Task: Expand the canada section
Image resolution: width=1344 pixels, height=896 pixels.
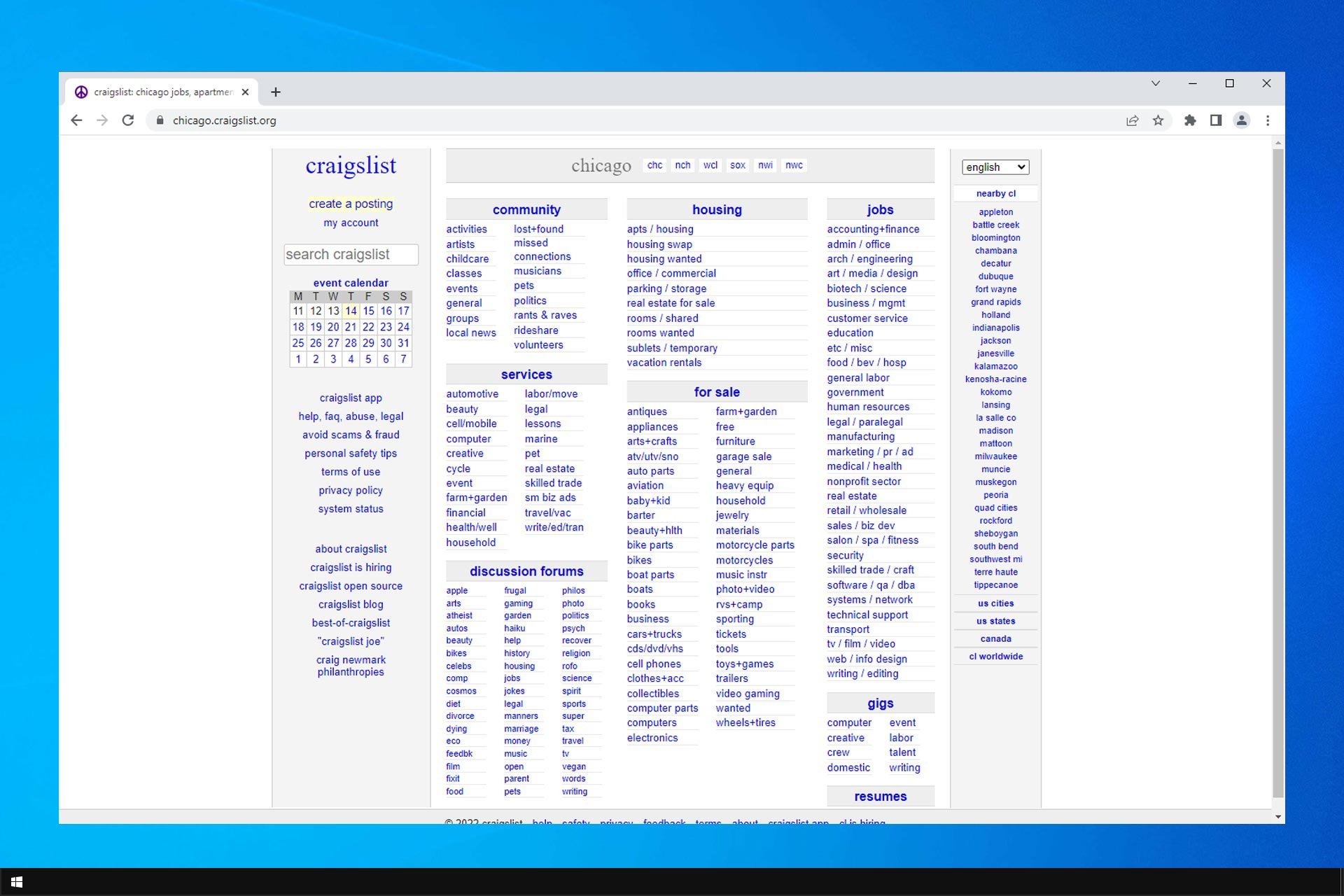Action: pos(995,638)
